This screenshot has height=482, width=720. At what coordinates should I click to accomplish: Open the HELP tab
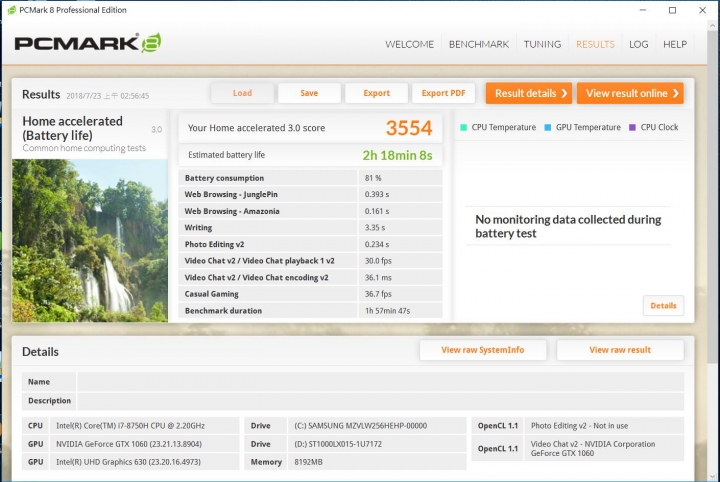tap(675, 45)
